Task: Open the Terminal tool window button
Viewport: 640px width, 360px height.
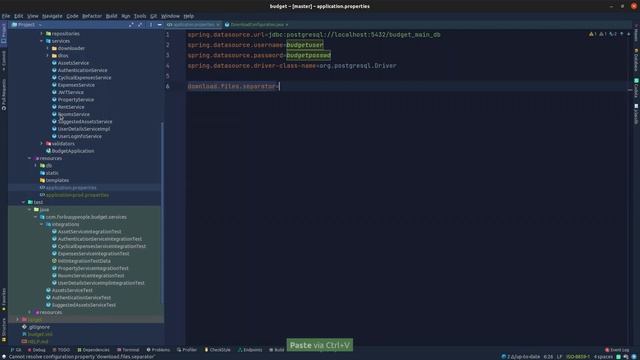Action: [128, 350]
